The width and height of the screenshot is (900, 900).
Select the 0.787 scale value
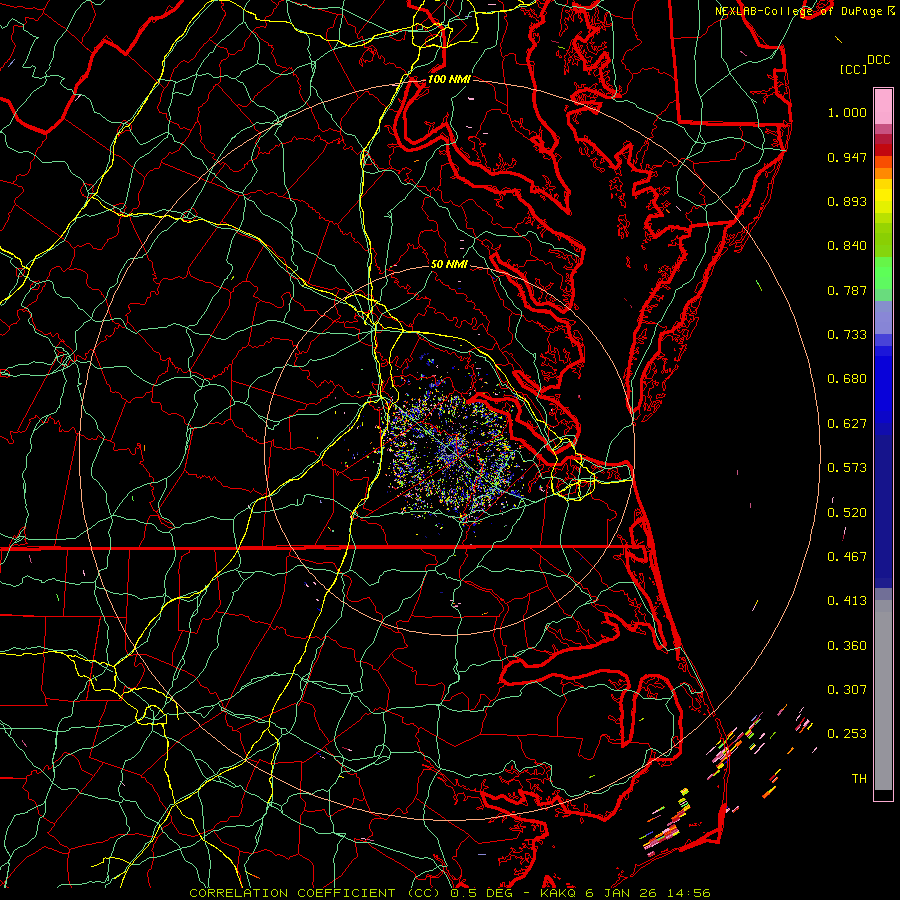coord(847,290)
